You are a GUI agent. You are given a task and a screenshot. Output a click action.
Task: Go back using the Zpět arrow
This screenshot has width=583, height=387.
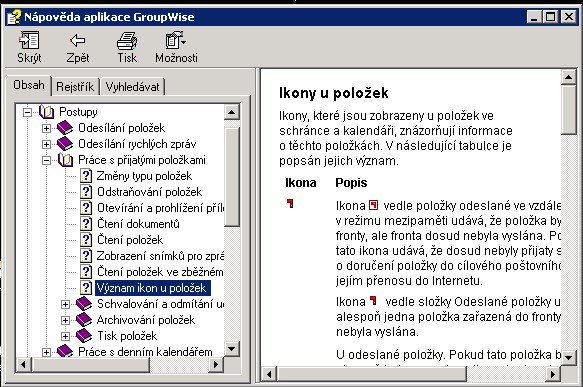(78, 48)
